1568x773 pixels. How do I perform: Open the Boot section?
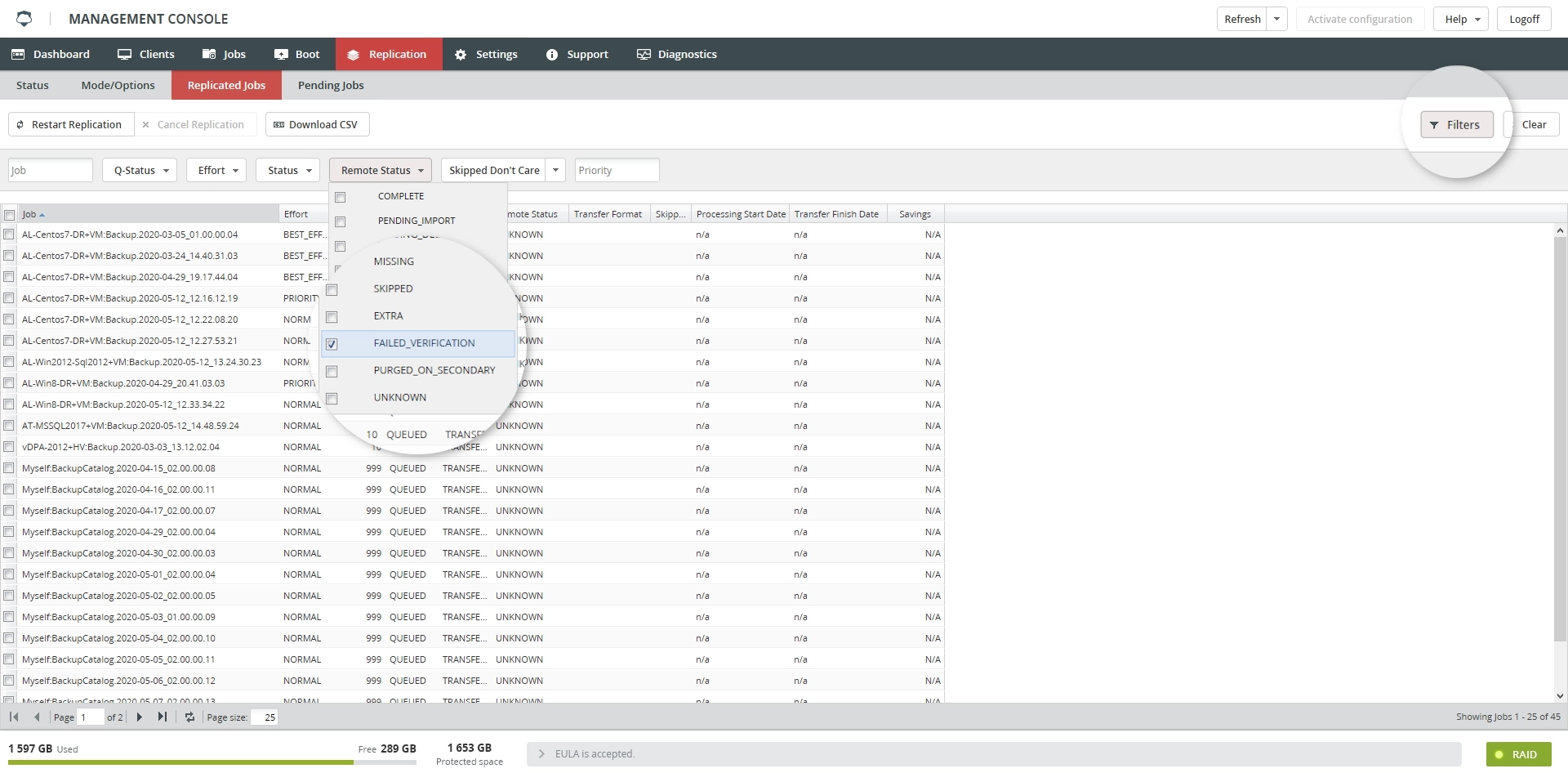[297, 54]
